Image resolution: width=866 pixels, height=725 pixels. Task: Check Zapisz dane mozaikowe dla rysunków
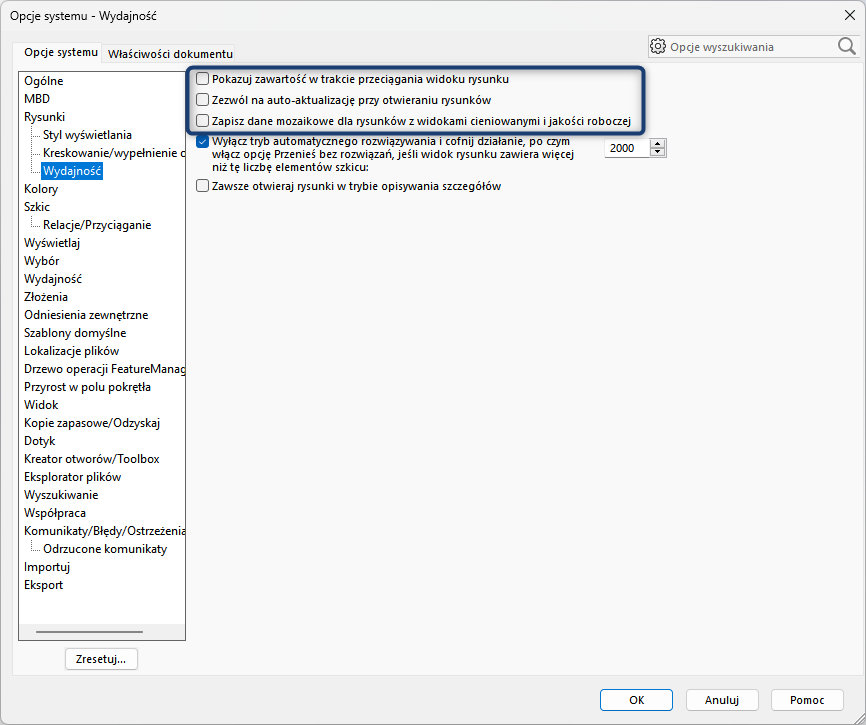[203, 122]
